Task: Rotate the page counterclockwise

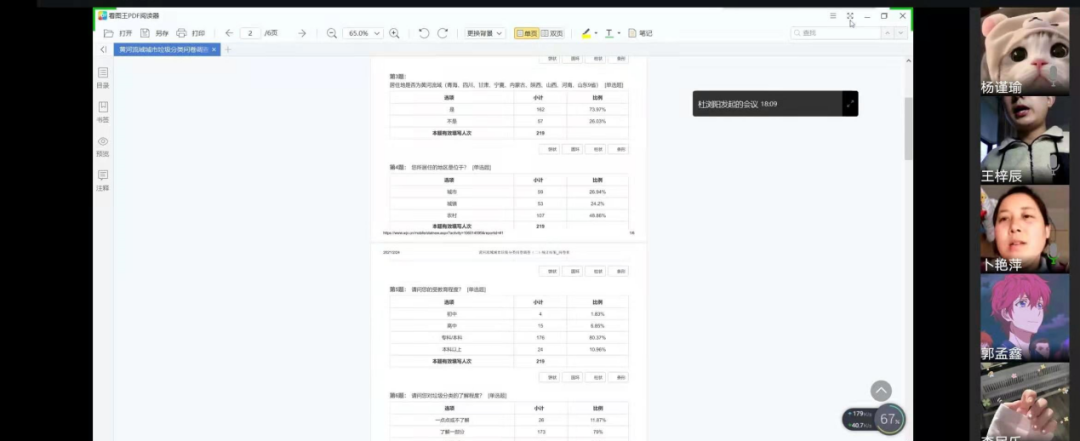Action: pos(423,33)
